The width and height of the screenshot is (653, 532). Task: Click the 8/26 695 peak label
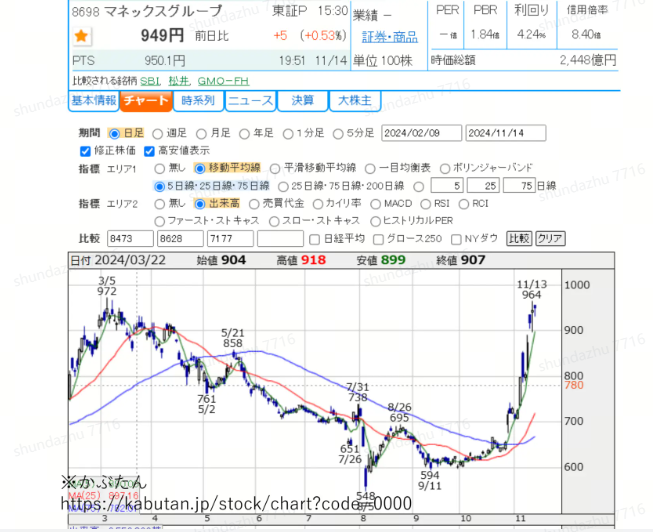399,412
